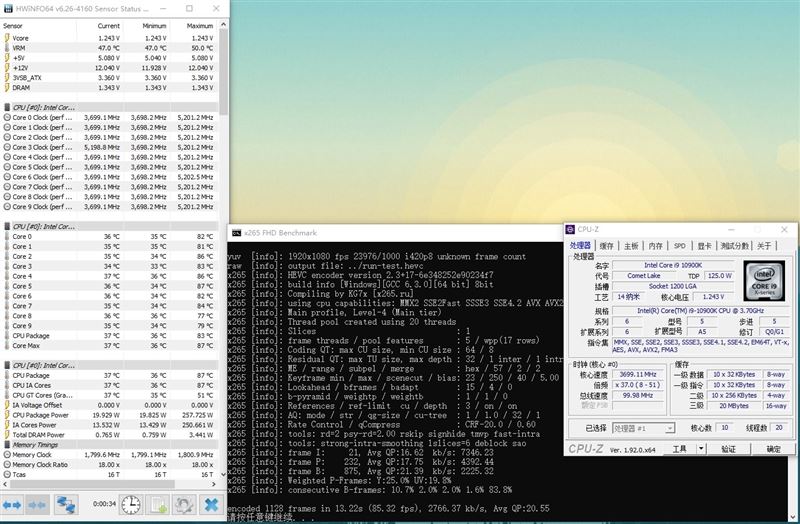This screenshot has height=524, width=800.
Task: Open the SPD tab in CPU-Z
Action: click(x=680, y=246)
